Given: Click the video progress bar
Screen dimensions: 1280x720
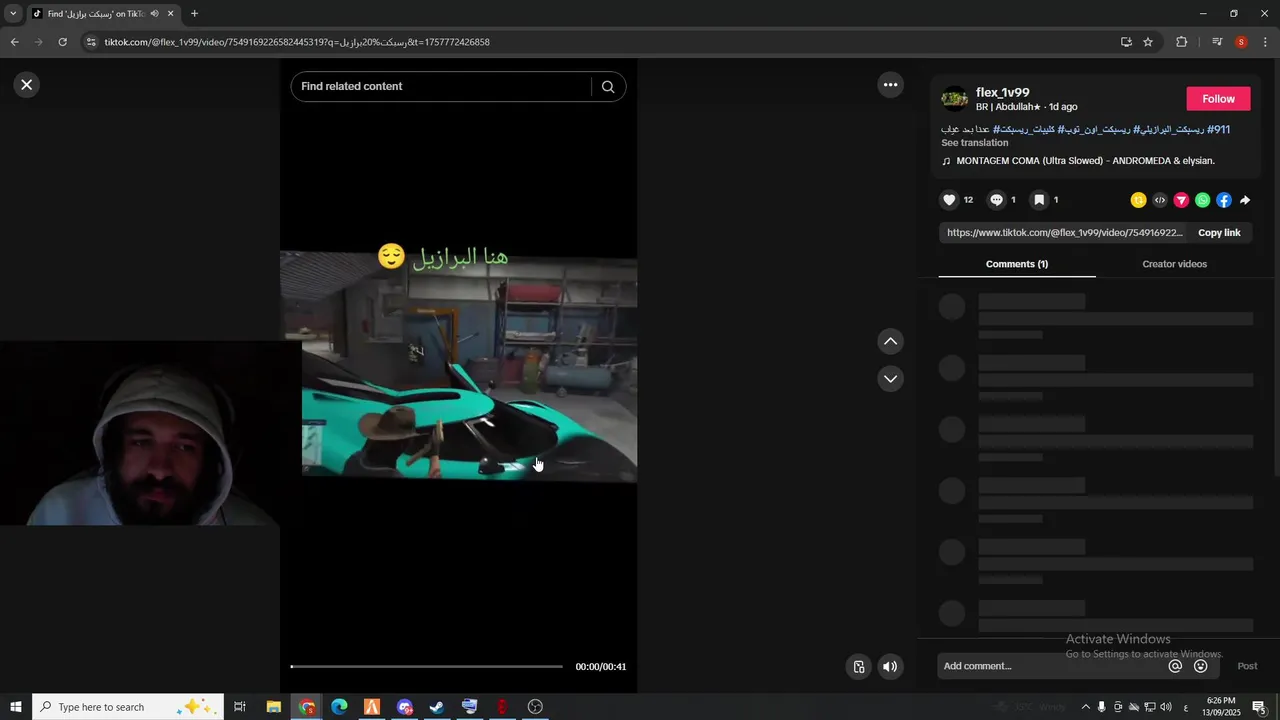Looking at the screenshot, I should [x=427, y=666].
